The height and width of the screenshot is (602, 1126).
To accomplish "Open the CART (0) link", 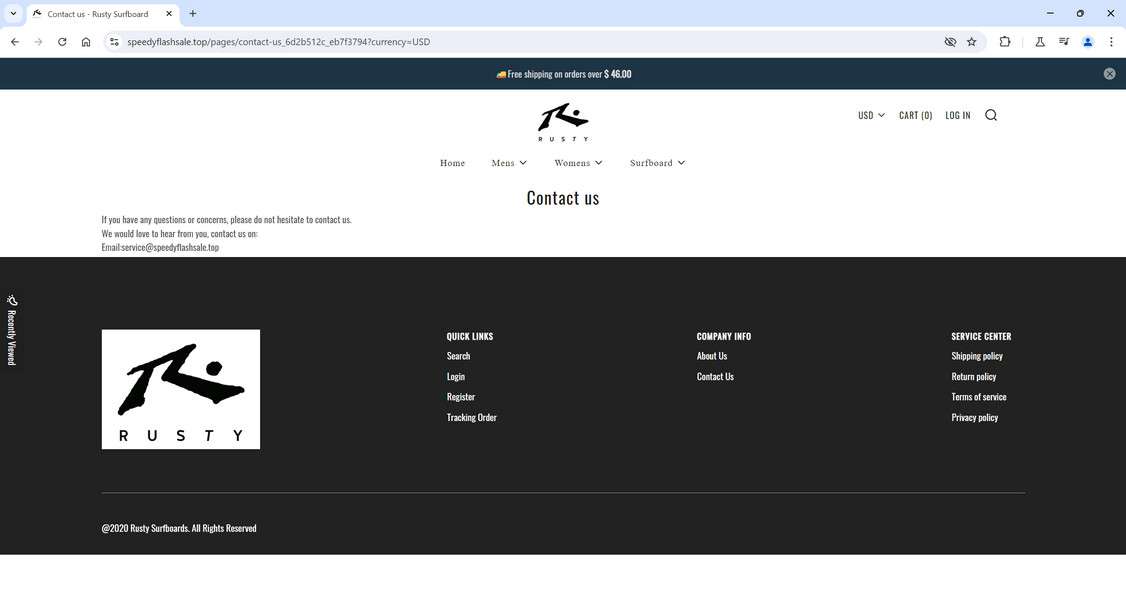I will (x=916, y=115).
